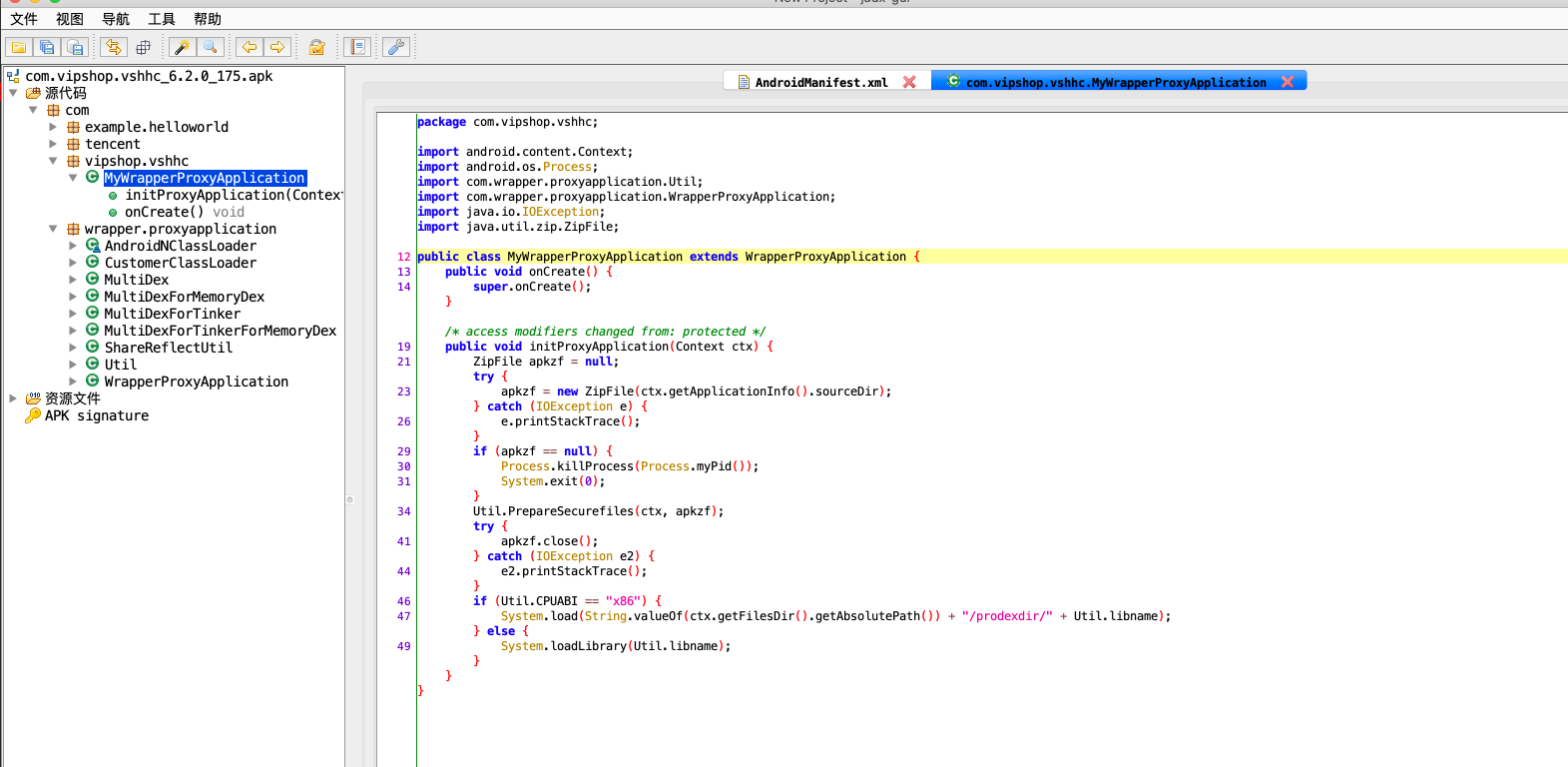
Task: Click the Sync with editor arrows icon
Action: (x=113, y=47)
